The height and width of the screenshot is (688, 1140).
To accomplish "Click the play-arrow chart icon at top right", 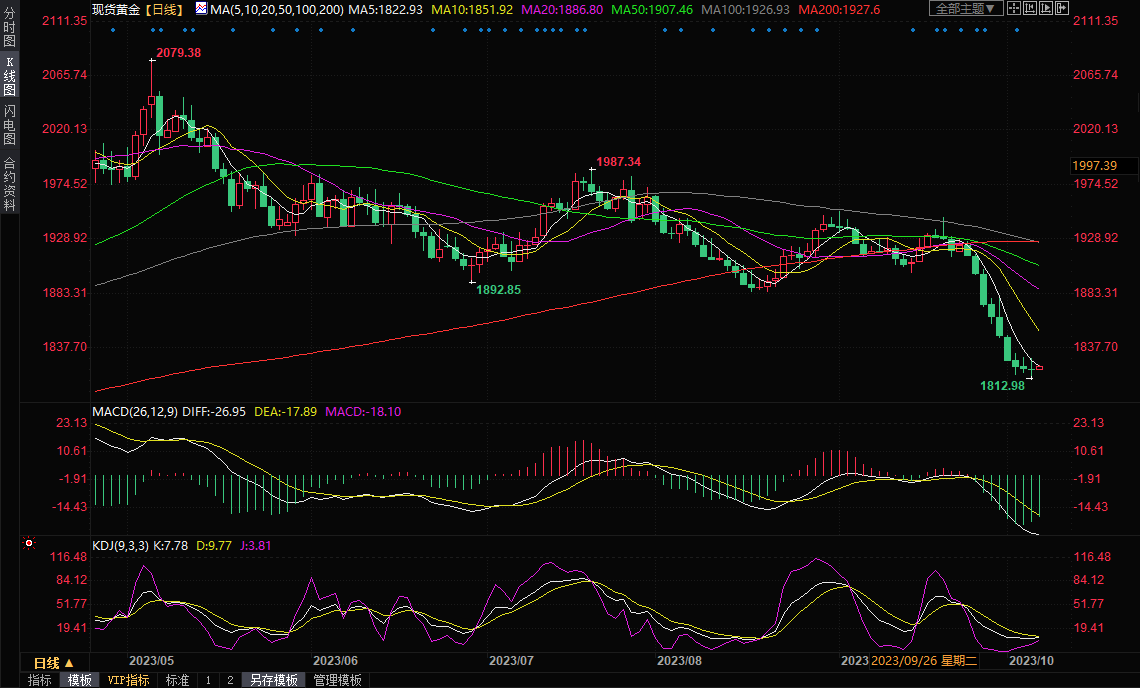I will 1046,9.
